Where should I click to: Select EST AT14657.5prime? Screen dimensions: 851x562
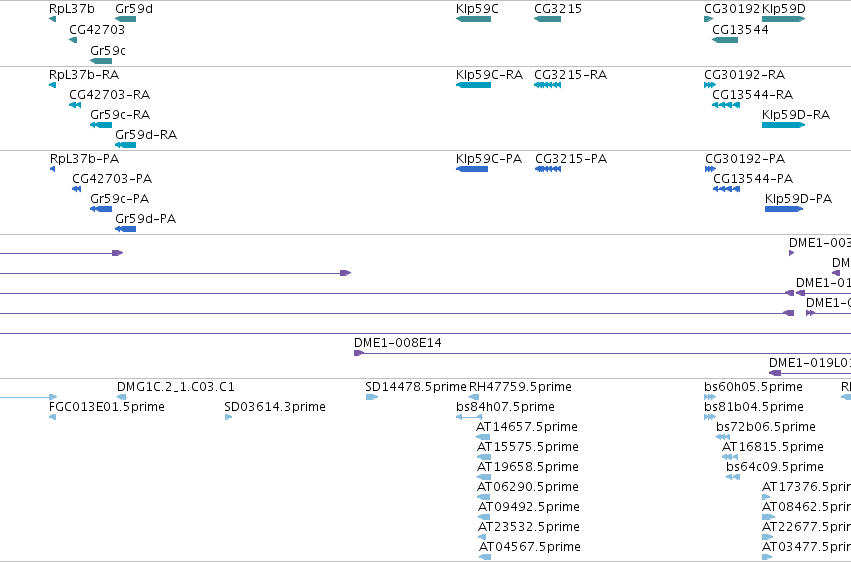(483, 438)
